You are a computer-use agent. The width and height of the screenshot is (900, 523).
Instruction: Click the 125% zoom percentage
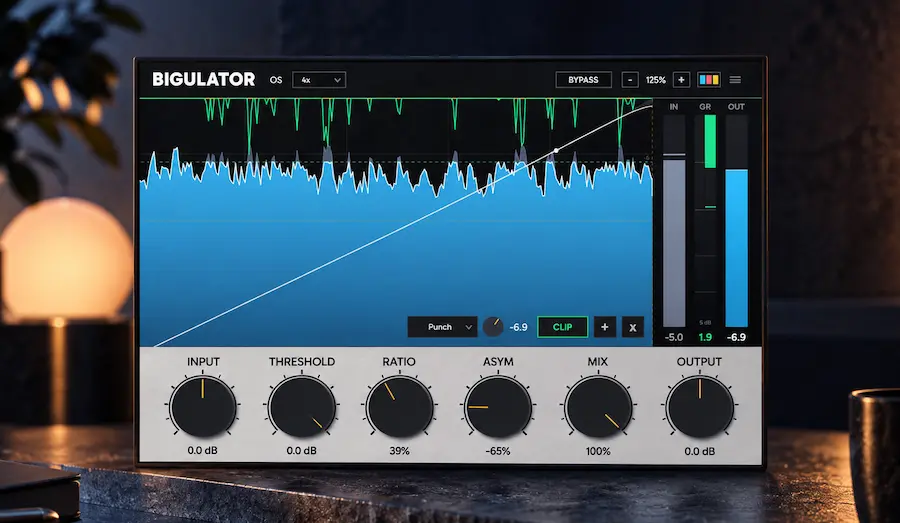pos(655,80)
